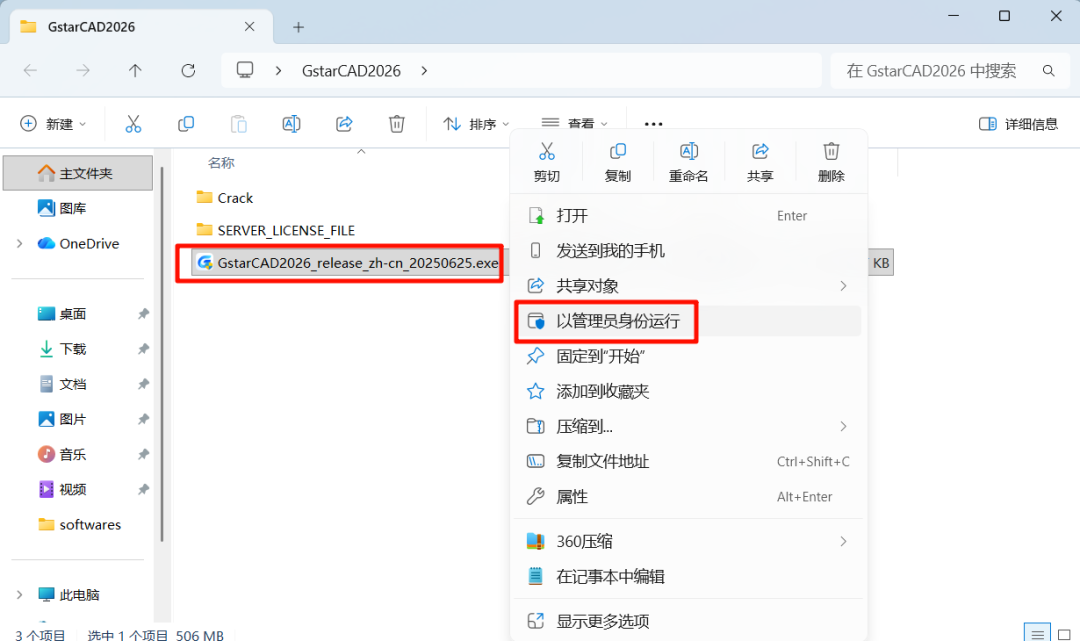
Task: Expand the 此电脑 tree node
Action: tap(20, 595)
